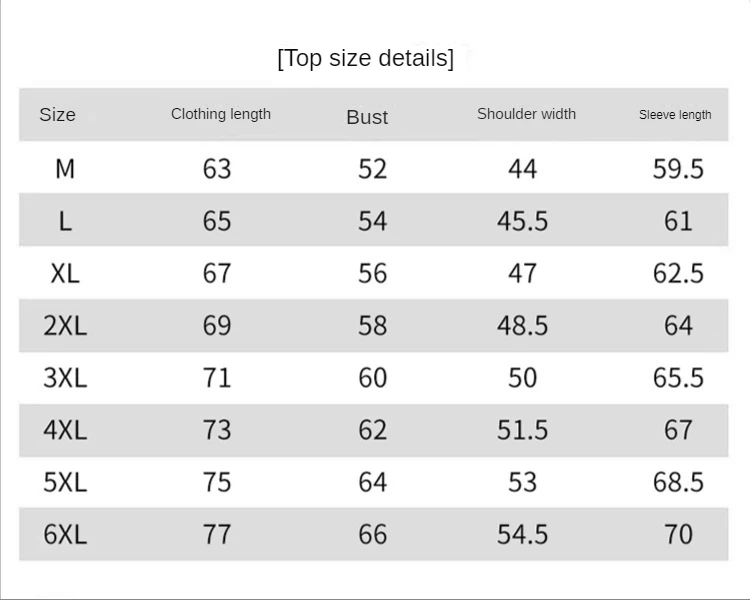Select the 5XL size label
The height and width of the screenshot is (600, 750).
(x=65, y=482)
